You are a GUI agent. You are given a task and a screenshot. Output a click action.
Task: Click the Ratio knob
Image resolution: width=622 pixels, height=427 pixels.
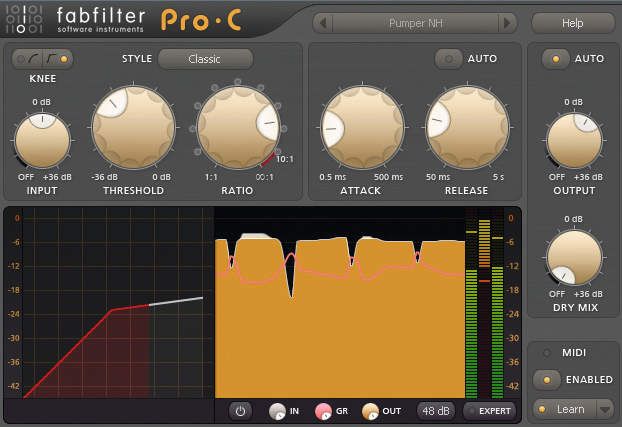tap(238, 128)
